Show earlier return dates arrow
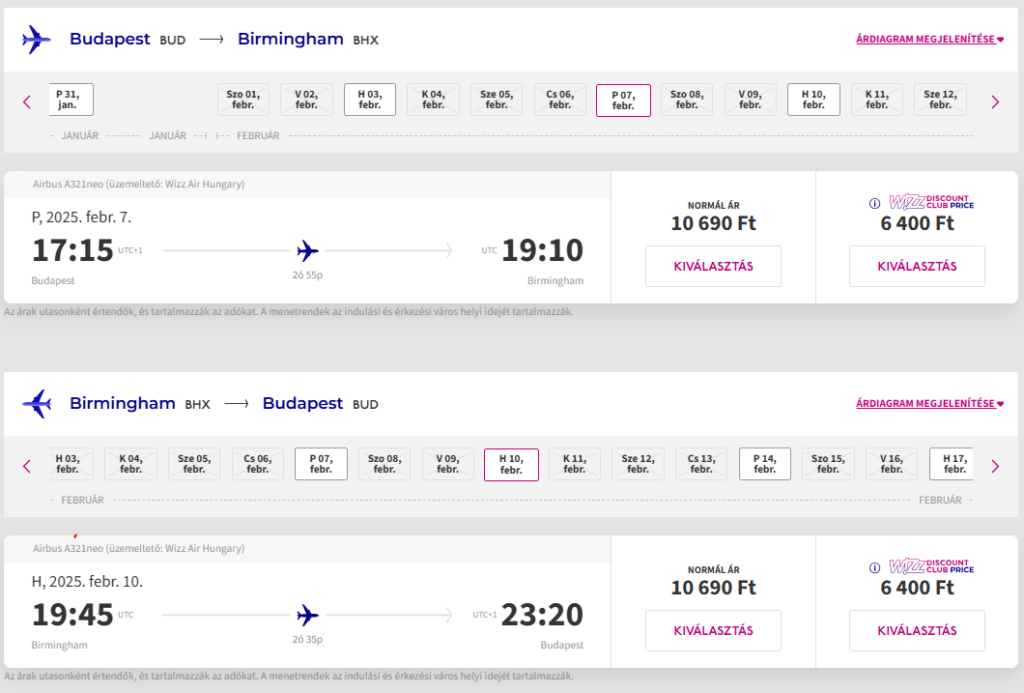1024x693 pixels. pos(27,466)
